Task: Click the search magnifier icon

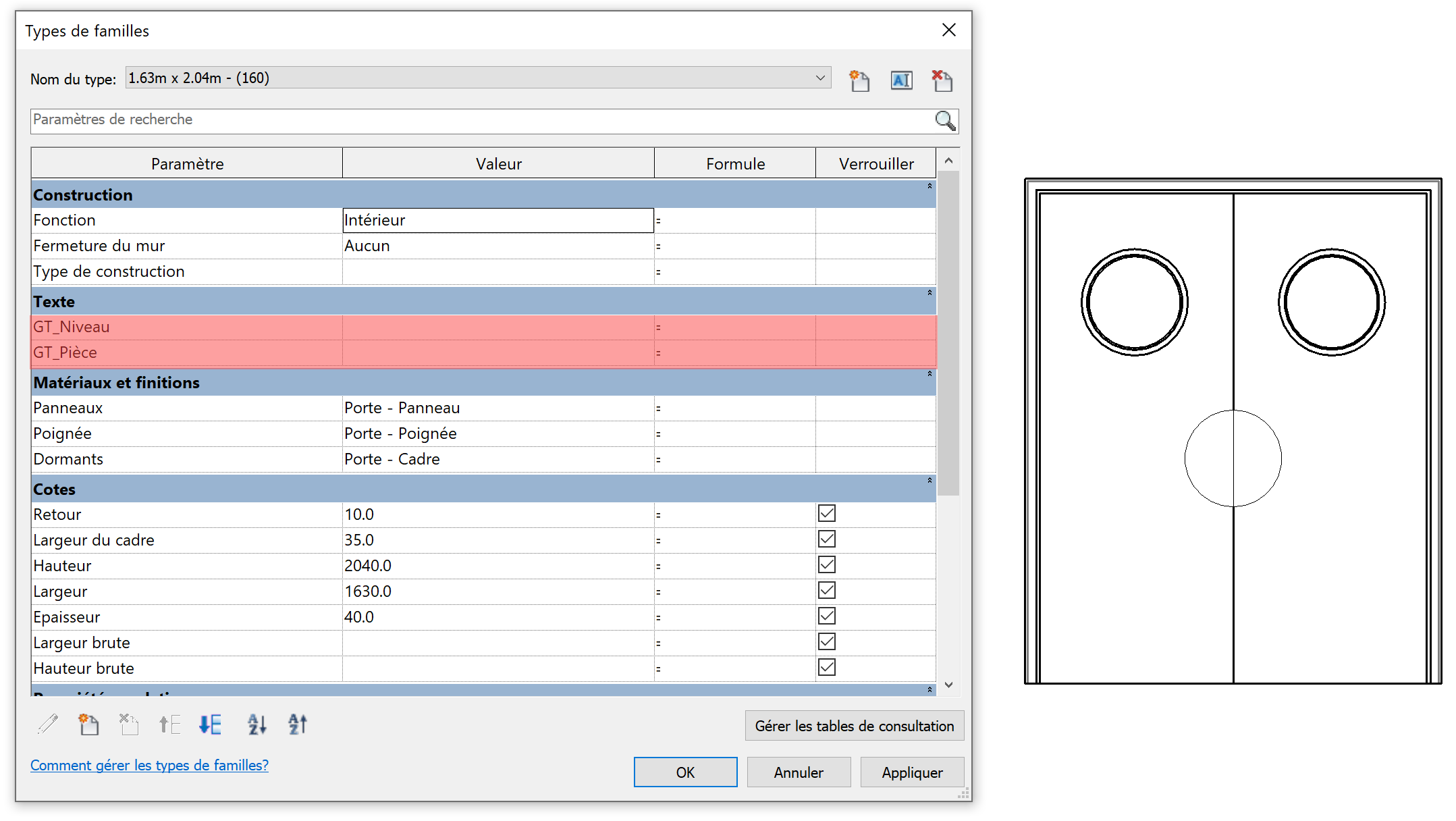Action: pyautogui.click(x=945, y=121)
